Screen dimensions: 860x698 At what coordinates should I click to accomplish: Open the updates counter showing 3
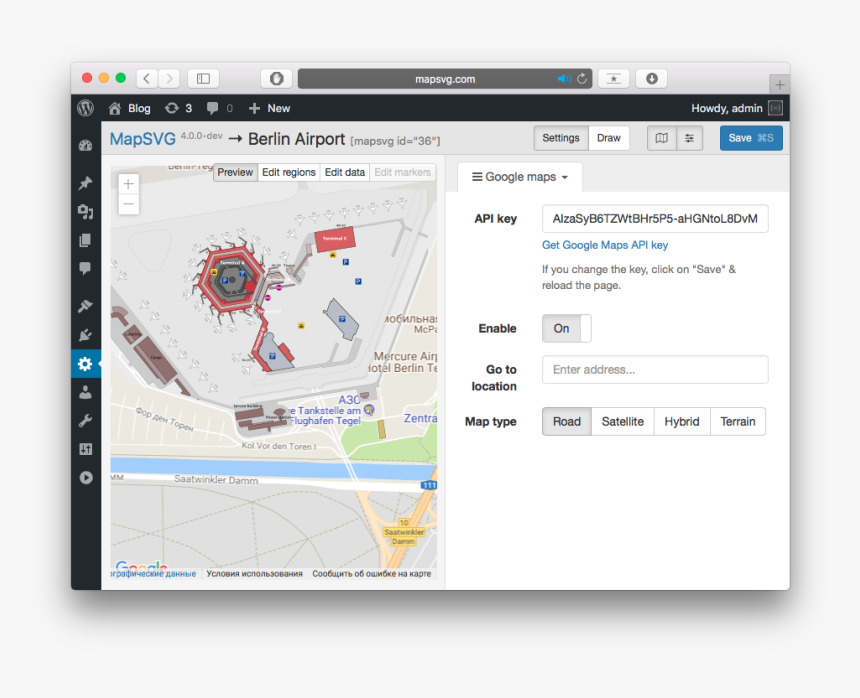[x=179, y=108]
